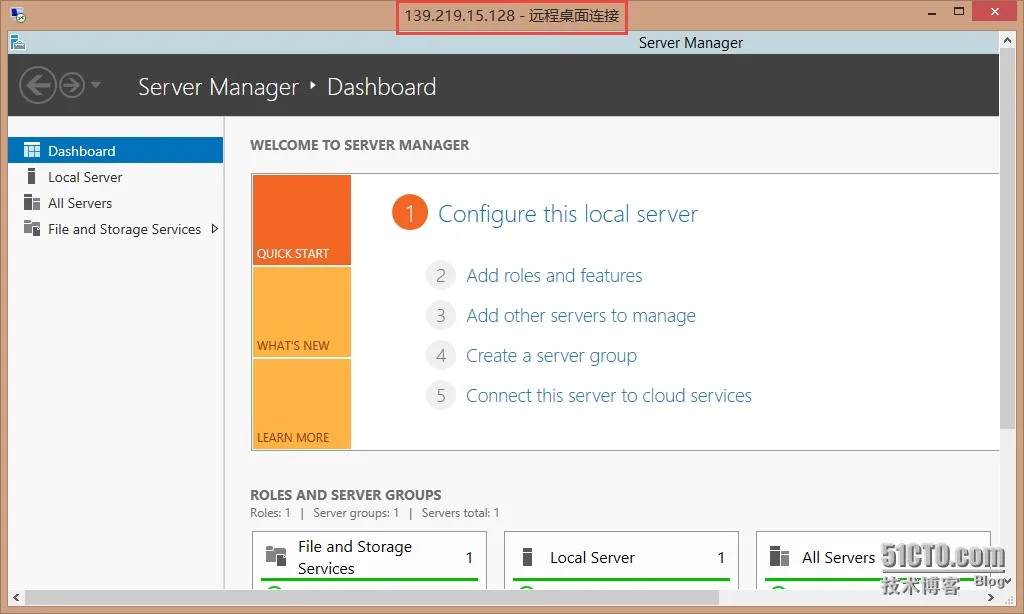Click Connect this server to cloud services
1024x614 pixels.
click(x=608, y=396)
